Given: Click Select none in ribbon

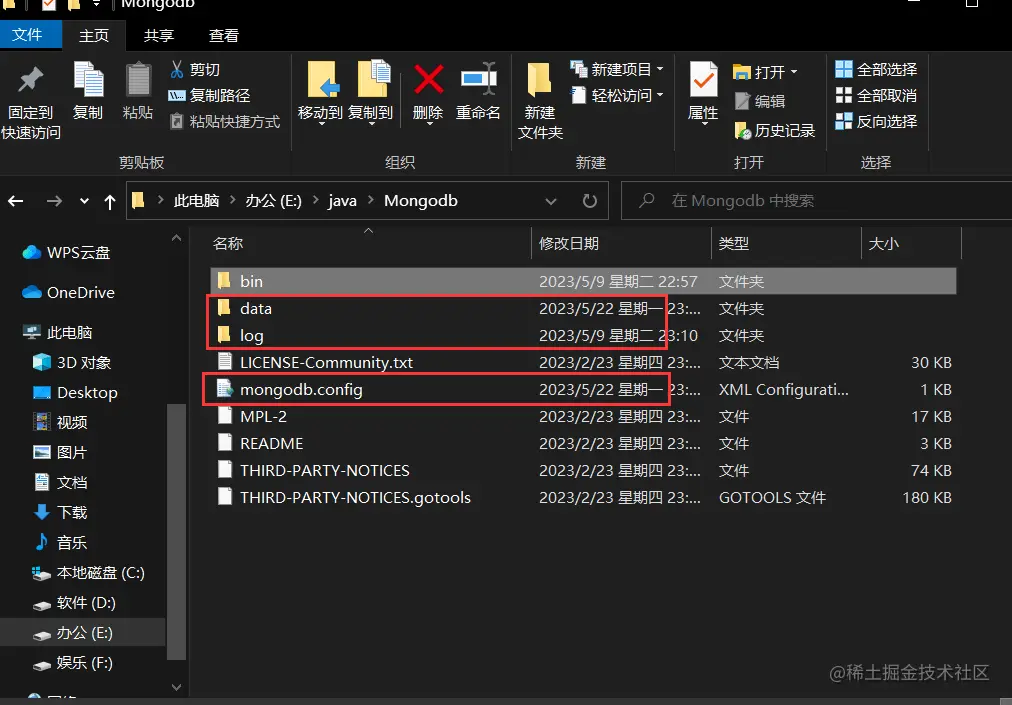Looking at the screenshot, I should [876, 96].
